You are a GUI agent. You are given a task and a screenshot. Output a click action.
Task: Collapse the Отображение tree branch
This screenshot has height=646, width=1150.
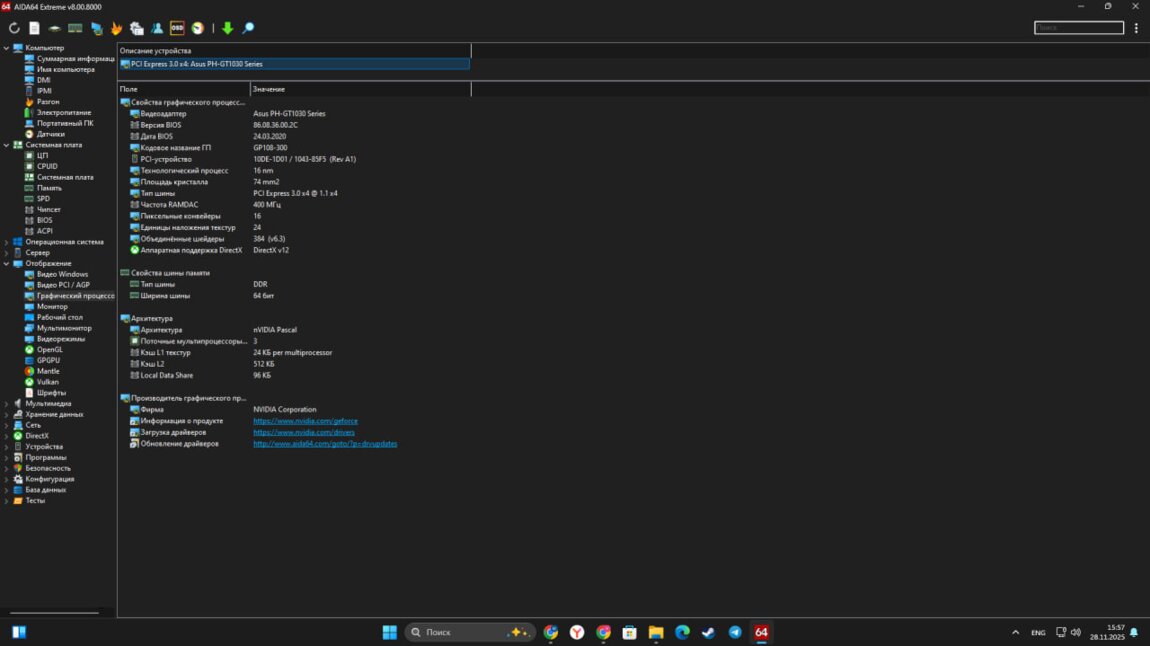tap(6, 263)
